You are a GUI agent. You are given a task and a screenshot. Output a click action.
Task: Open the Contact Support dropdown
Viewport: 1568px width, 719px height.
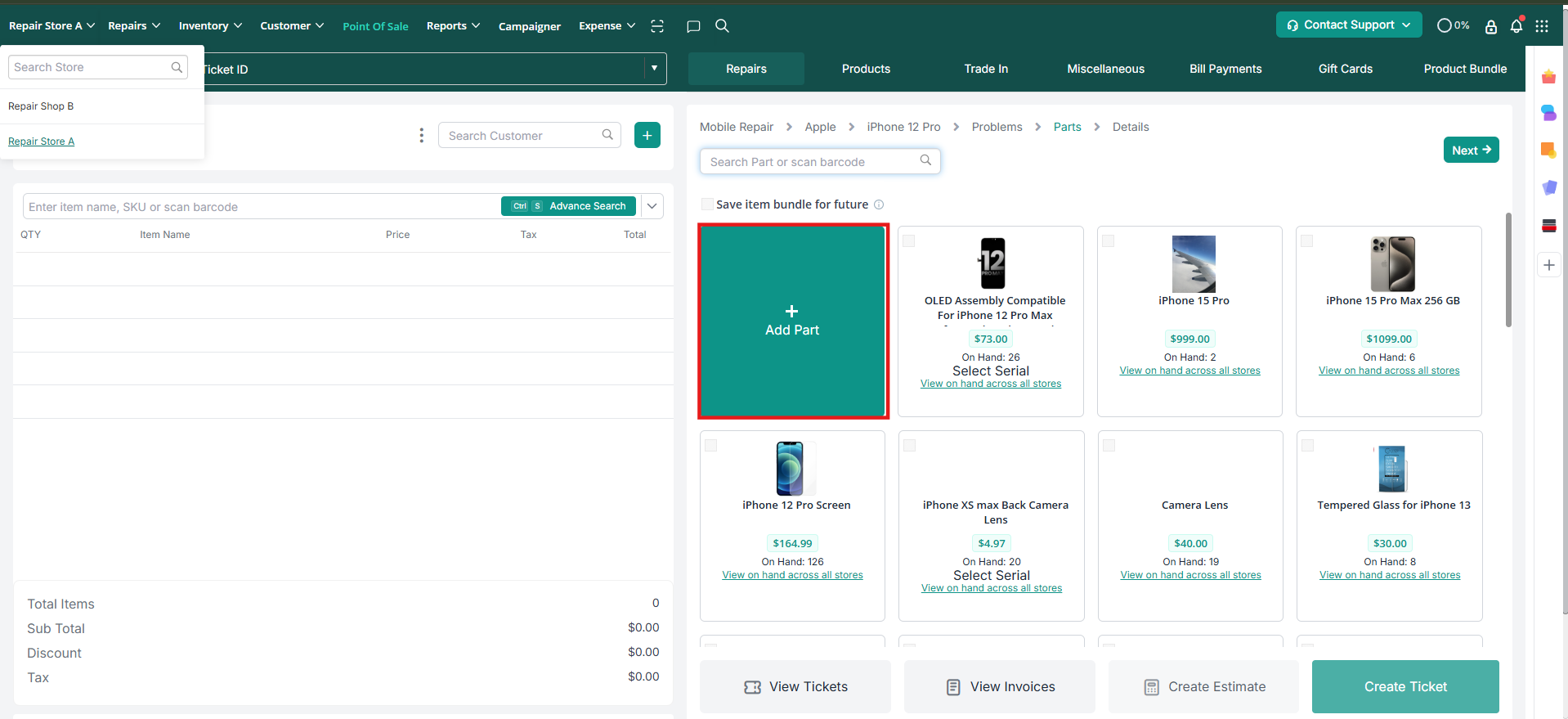click(1349, 25)
